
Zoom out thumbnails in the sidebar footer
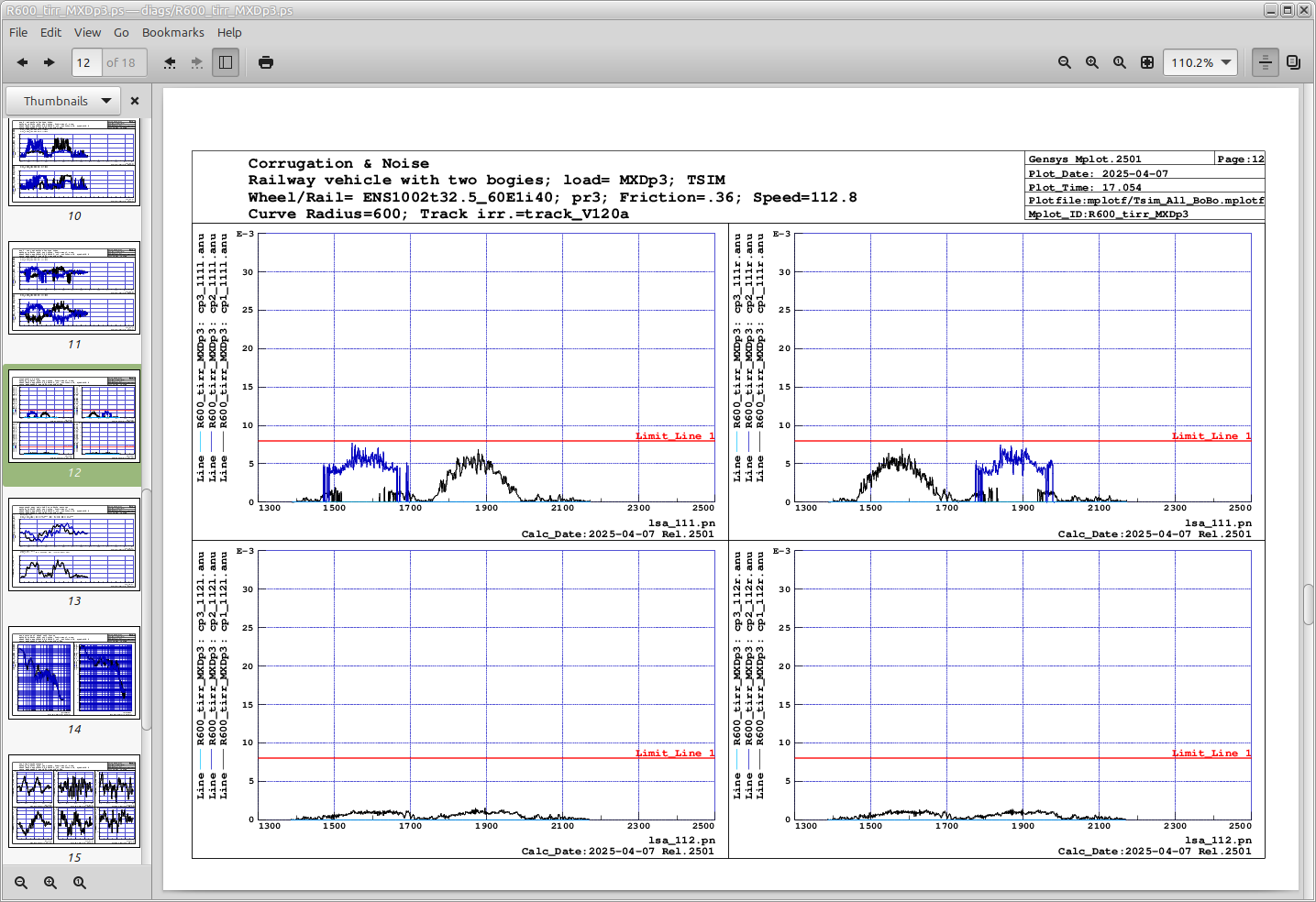[x=21, y=883]
